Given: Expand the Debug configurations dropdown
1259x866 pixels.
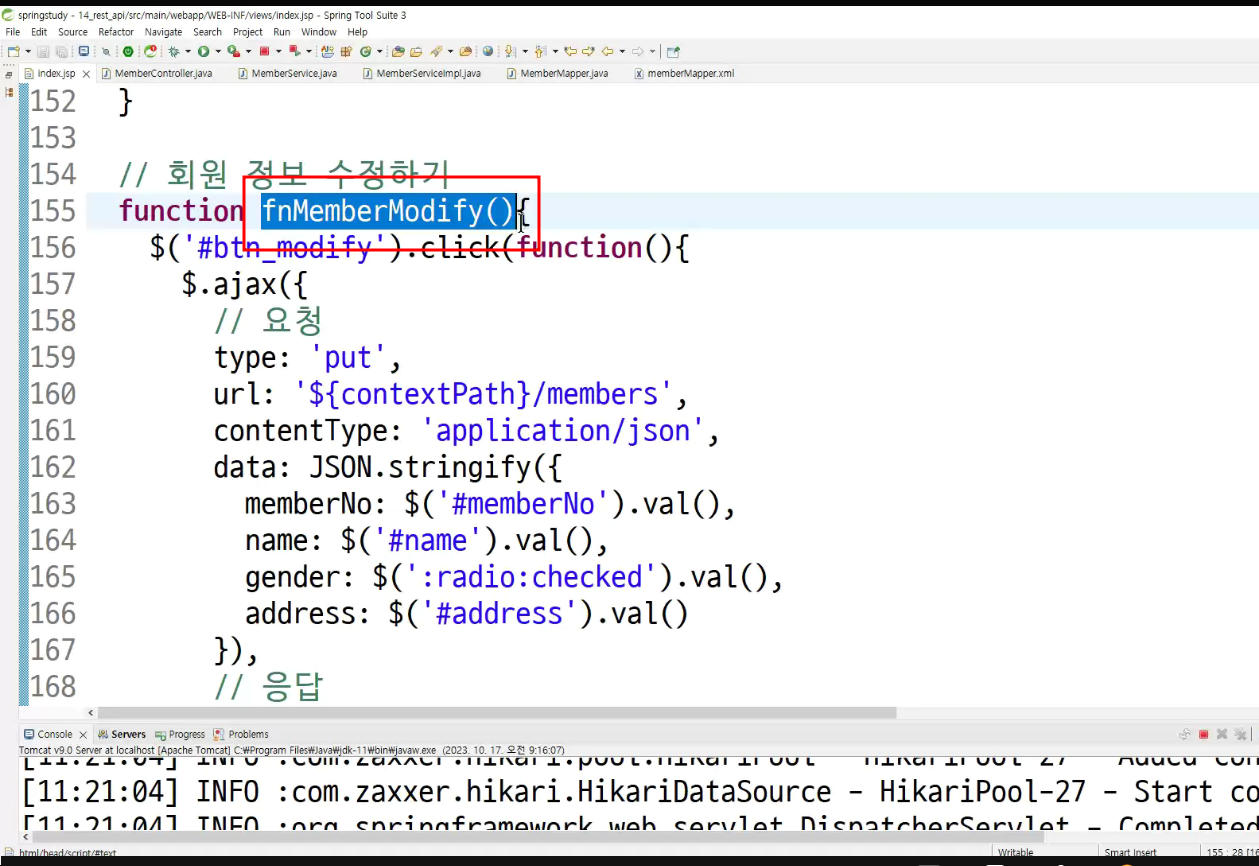Looking at the screenshot, I should (188, 51).
